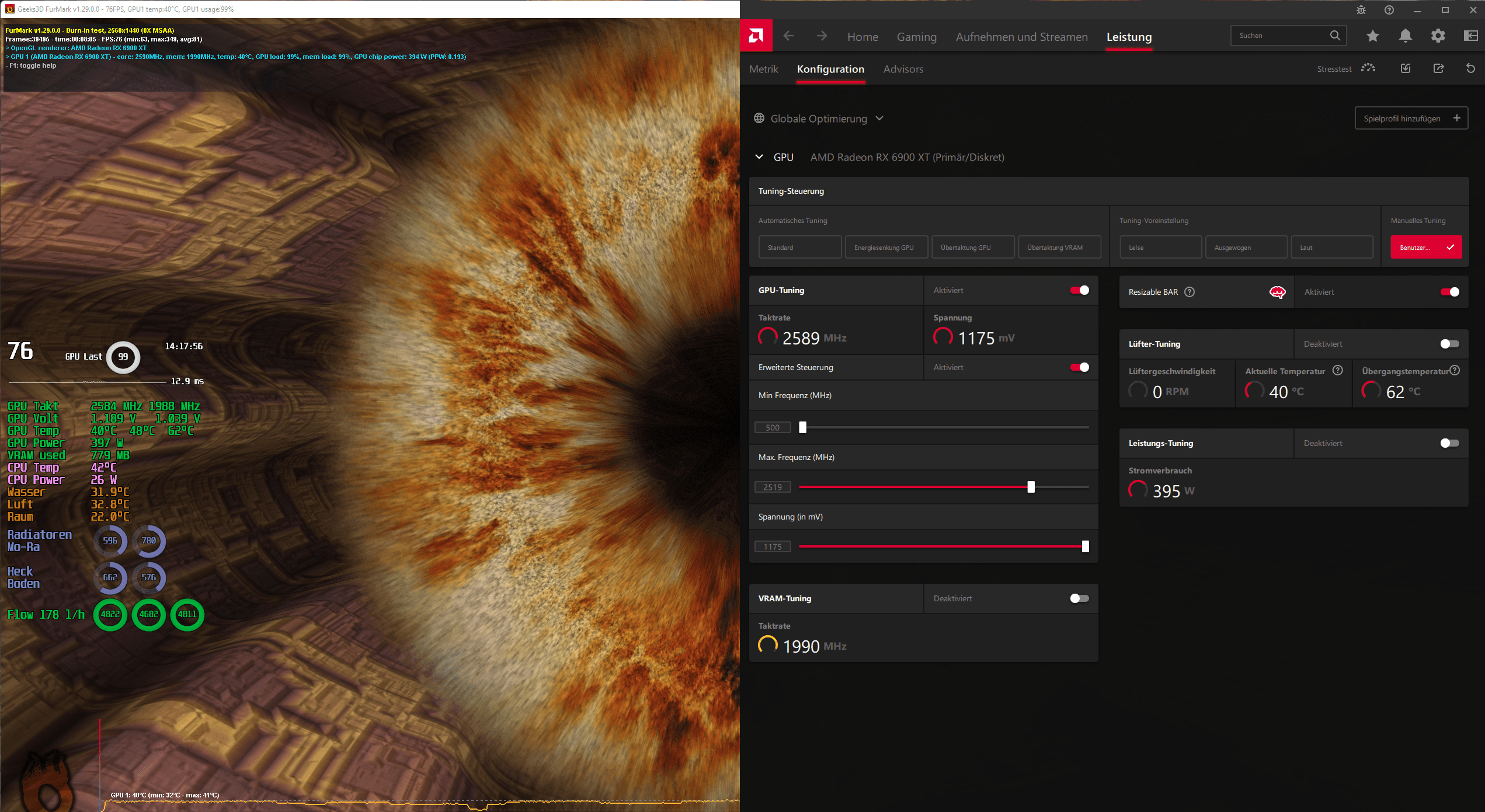Viewport: 1485px width, 812px height.
Task: Click the globe icon beside Globale Optimierung
Action: [x=759, y=119]
